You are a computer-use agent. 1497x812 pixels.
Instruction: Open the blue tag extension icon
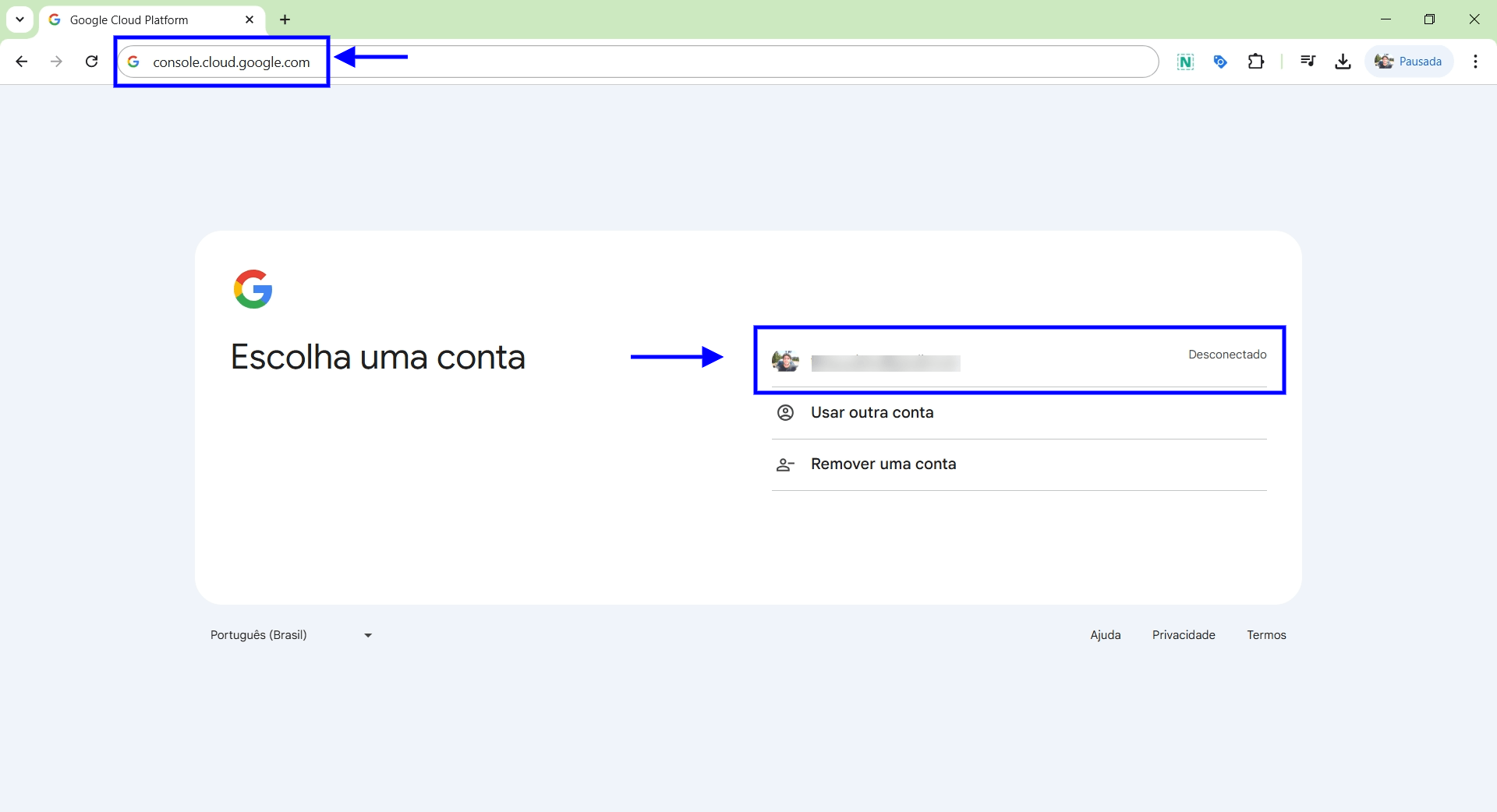1220,62
